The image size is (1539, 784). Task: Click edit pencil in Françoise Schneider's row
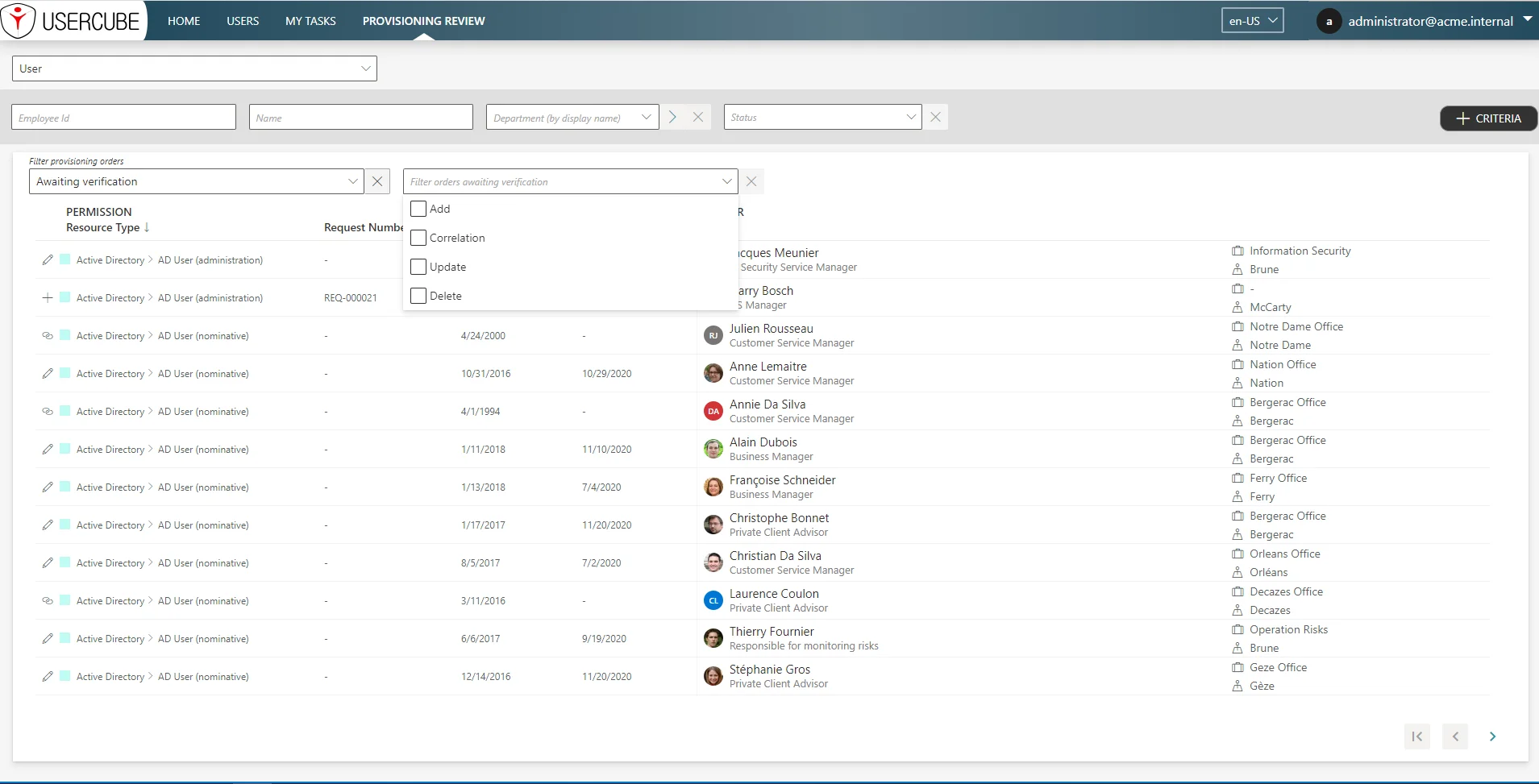tap(48, 487)
